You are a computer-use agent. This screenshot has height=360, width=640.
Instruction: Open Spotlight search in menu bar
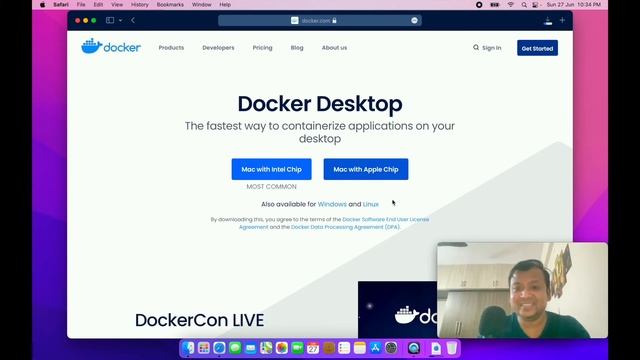pyautogui.click(x=524, y=4)
